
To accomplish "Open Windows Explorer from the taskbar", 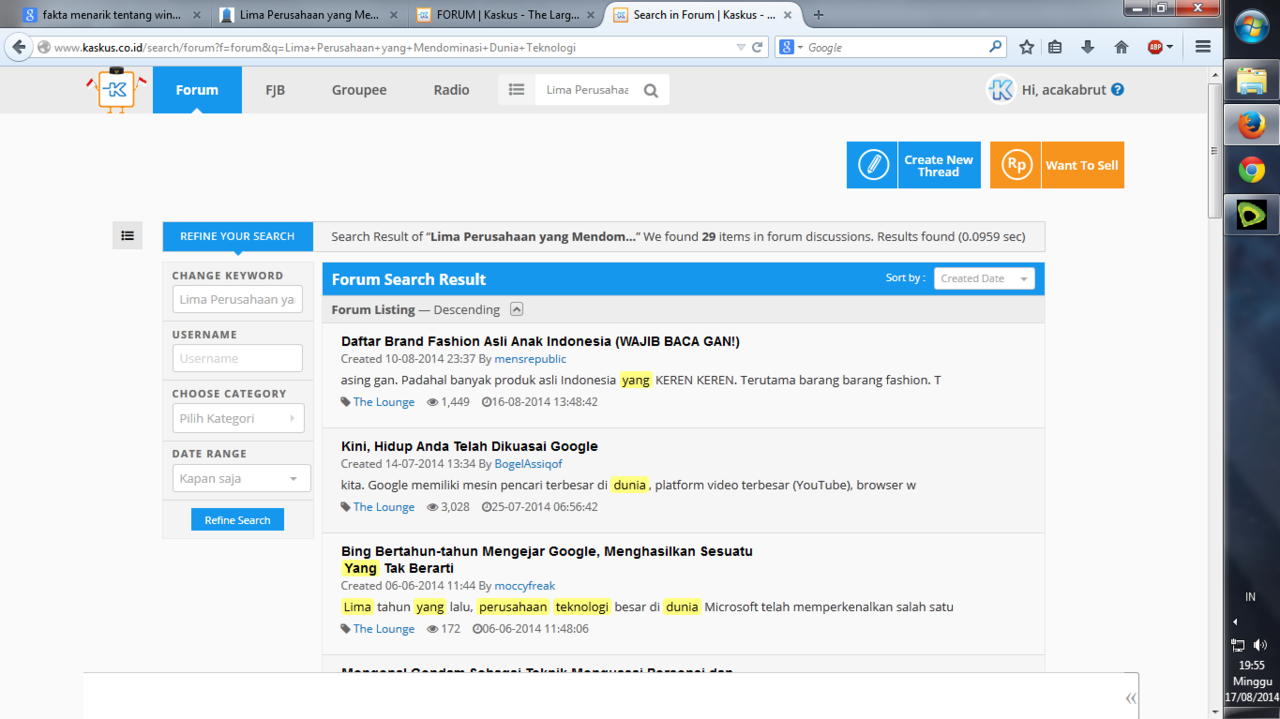I will (x=1251, y=80).
